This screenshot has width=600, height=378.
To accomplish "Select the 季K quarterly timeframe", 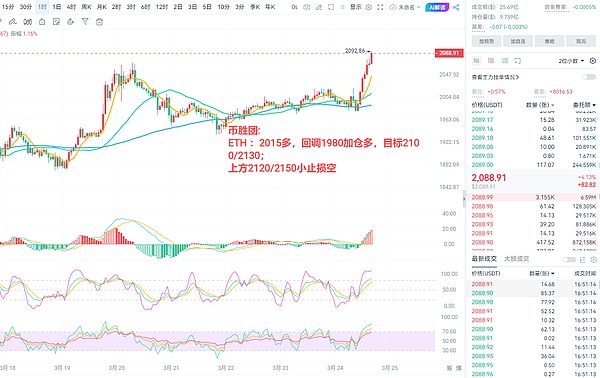I will point(255,7).
